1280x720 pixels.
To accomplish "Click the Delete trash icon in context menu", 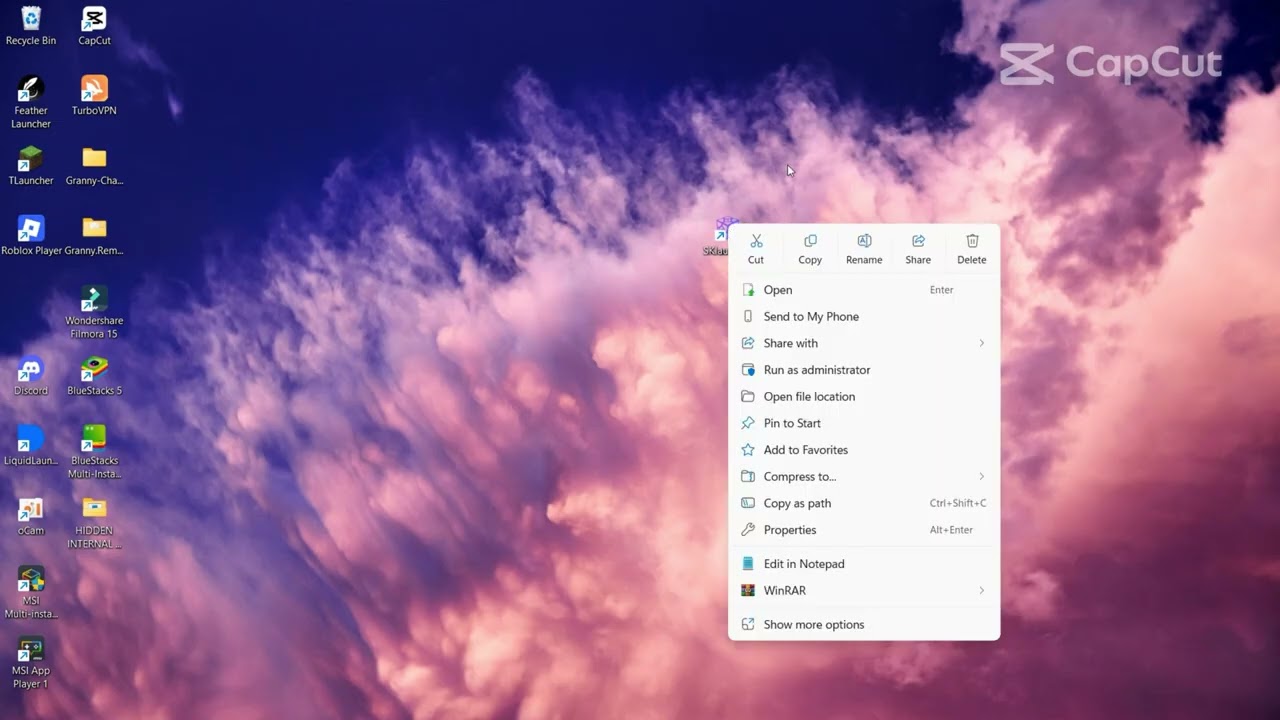I will click(x=972, y=249).
